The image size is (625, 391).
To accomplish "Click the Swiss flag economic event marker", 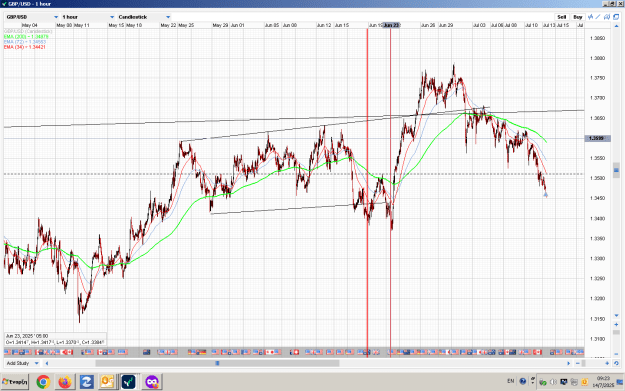I will pos(295,352).
